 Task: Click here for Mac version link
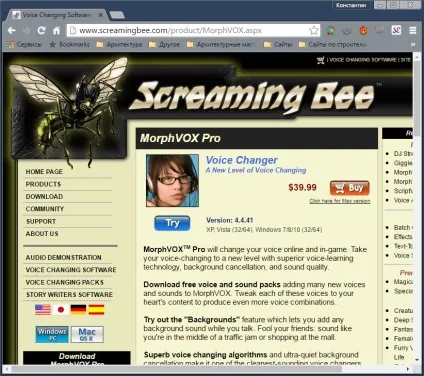pos(340,201)
